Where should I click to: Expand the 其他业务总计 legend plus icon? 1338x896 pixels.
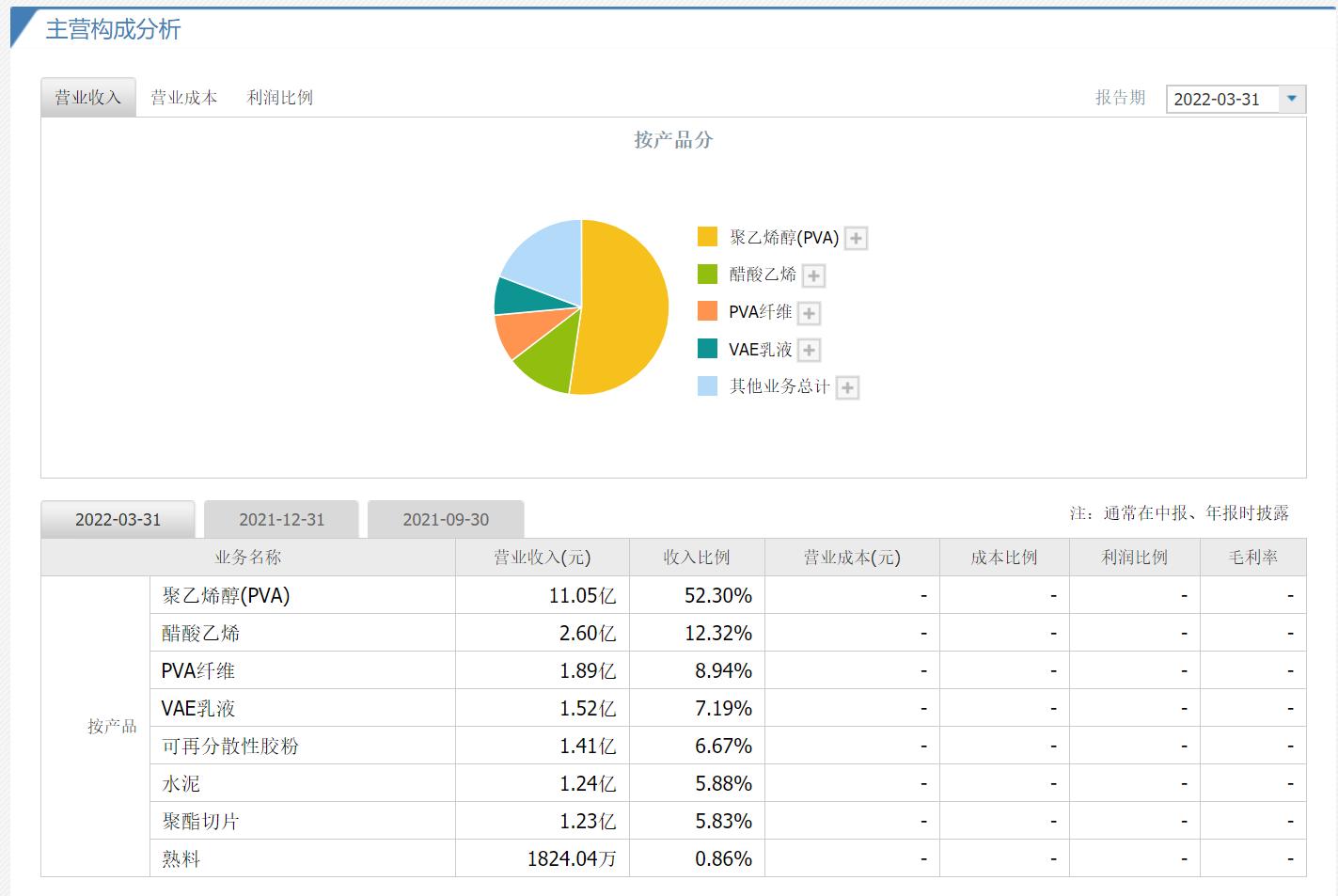(847, 387)
